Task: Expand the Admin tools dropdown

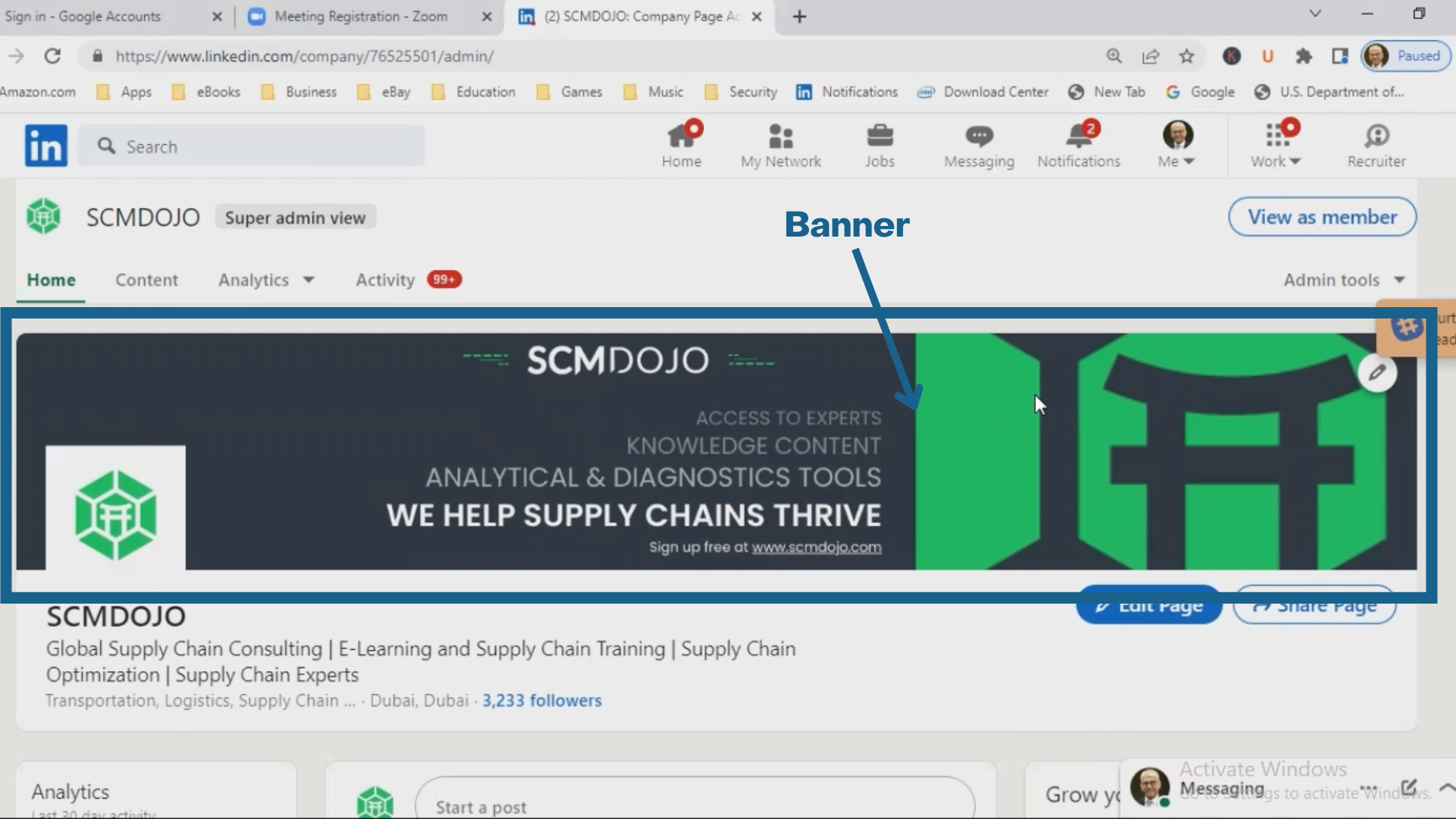Action: click(1344, 280)
